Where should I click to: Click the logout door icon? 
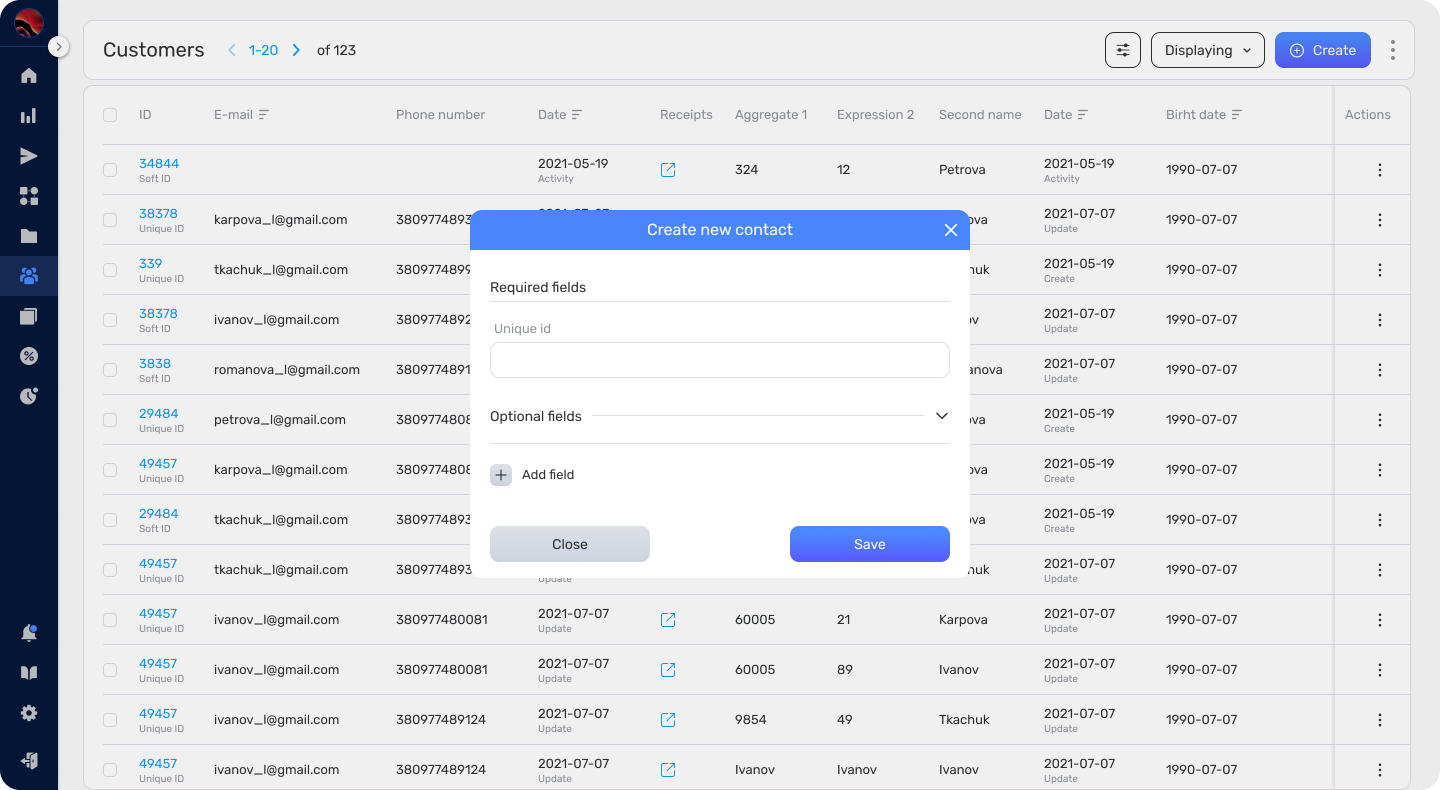(29, 761)
